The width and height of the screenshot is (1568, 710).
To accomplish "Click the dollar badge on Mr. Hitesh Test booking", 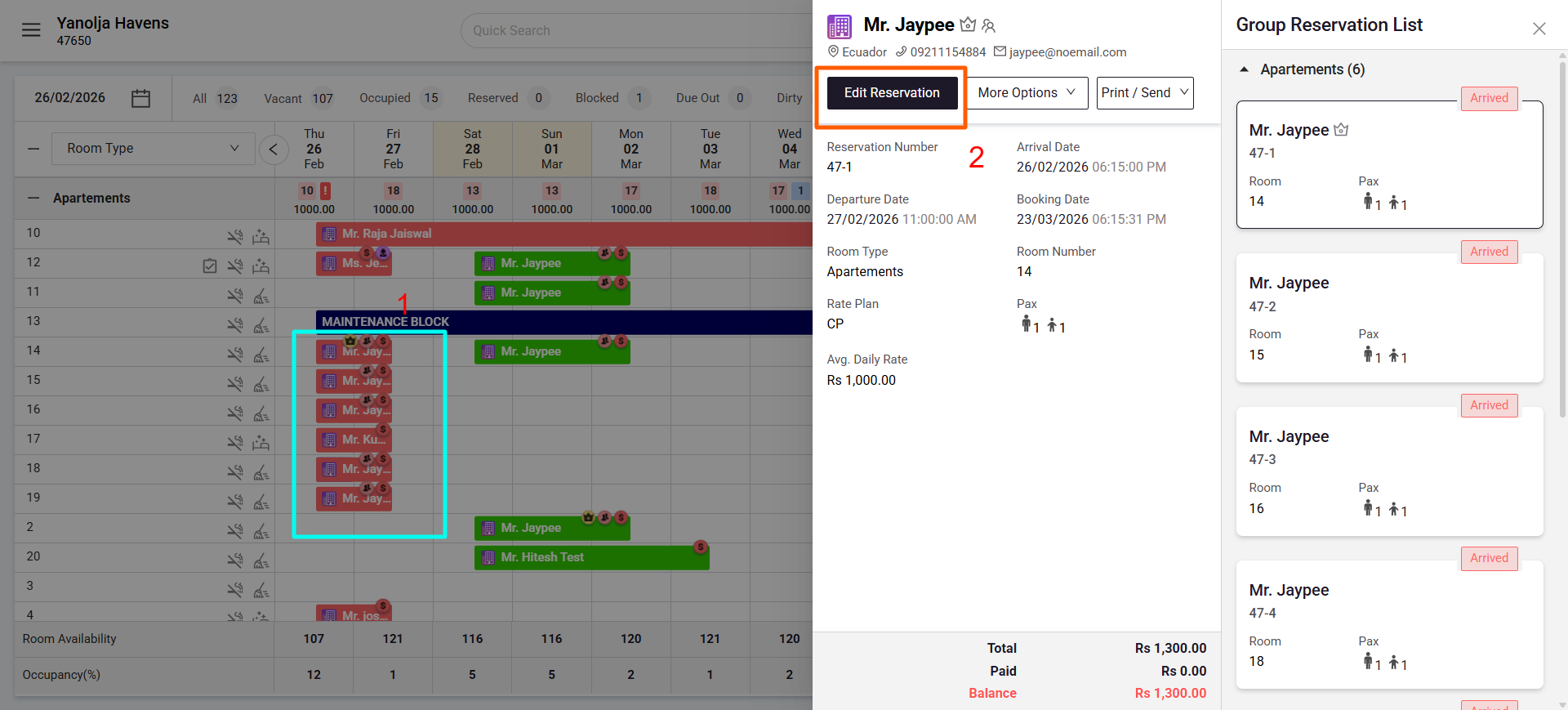I will click(x=700, y=547).
